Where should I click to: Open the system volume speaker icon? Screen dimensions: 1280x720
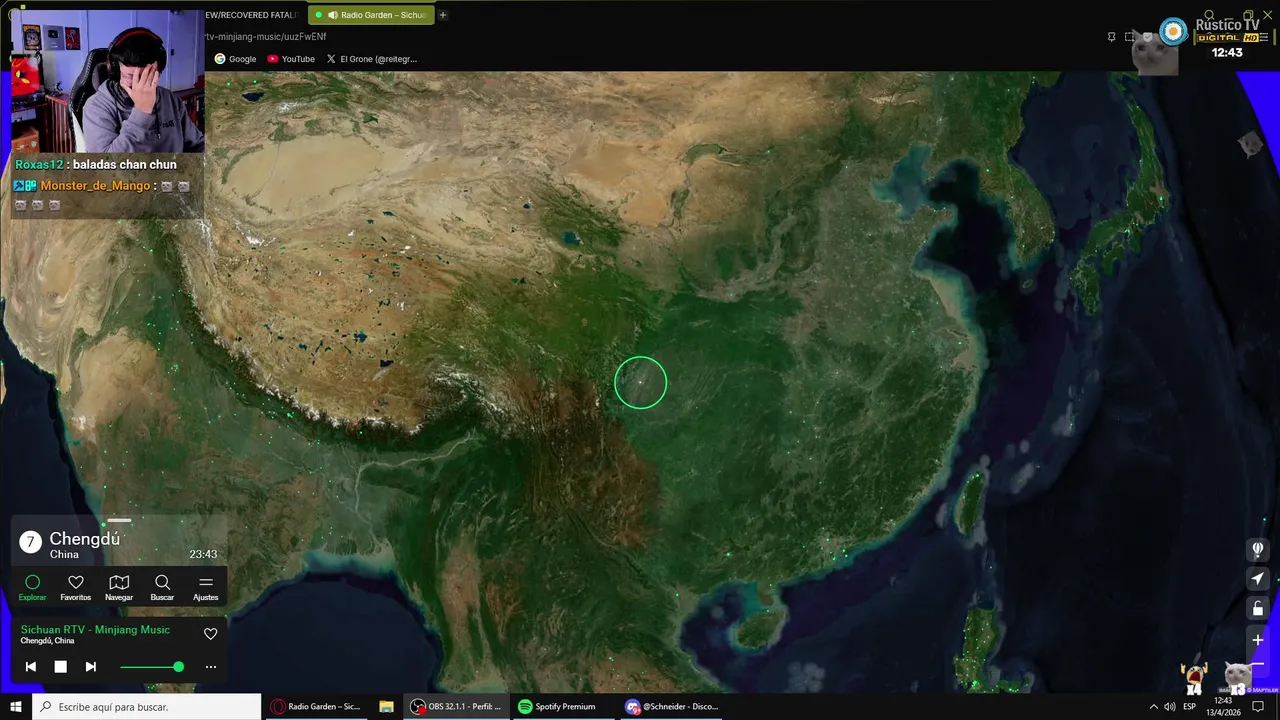(1169, 707)
